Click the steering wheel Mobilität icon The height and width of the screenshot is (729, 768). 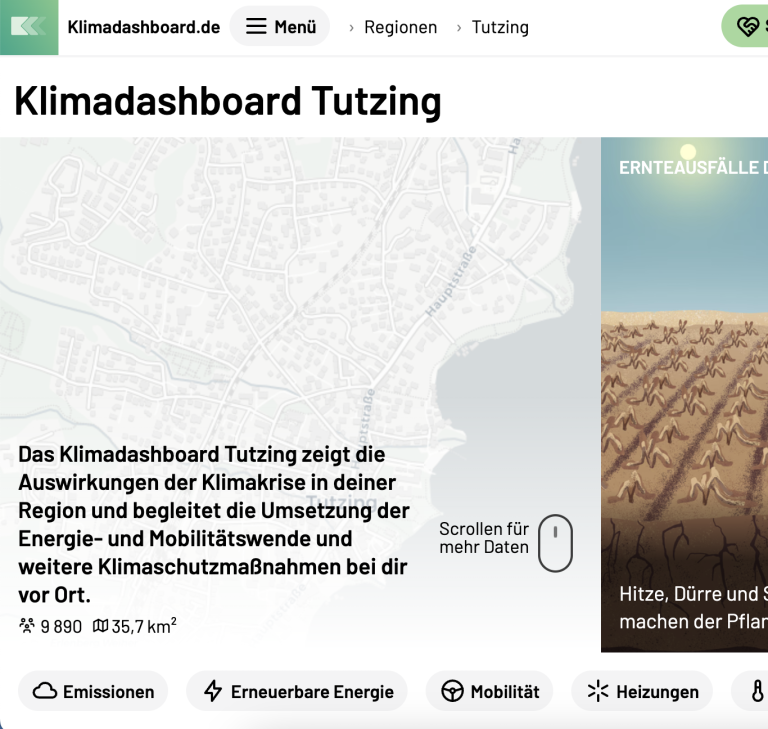point(452,691)
